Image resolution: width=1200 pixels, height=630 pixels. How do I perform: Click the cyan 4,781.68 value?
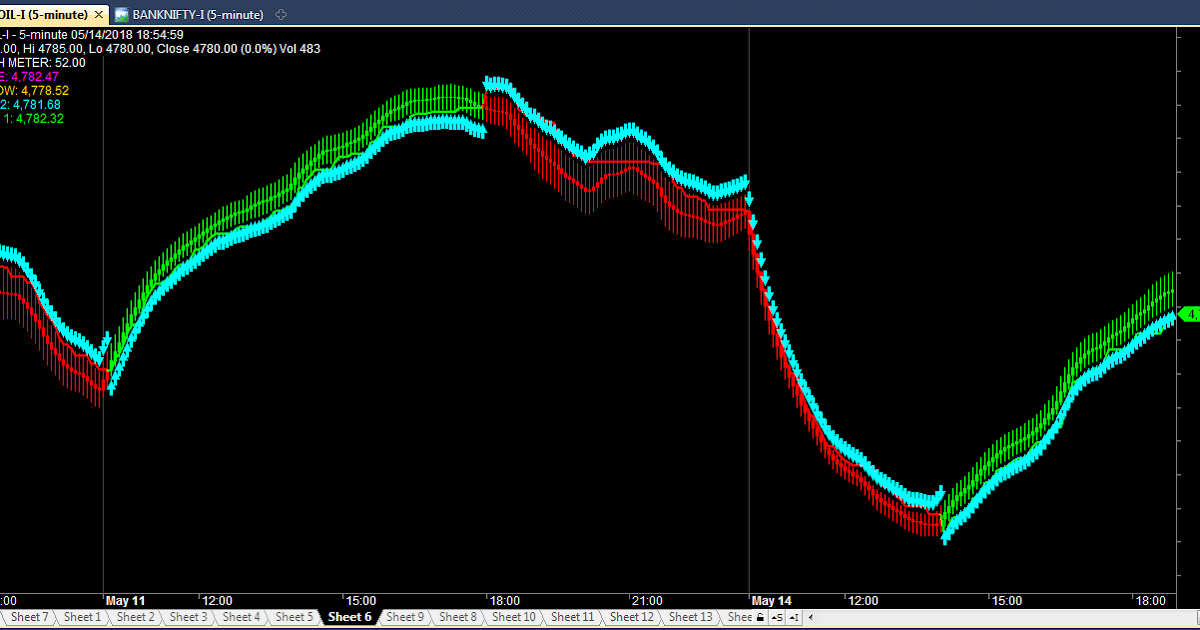(35, 104)
